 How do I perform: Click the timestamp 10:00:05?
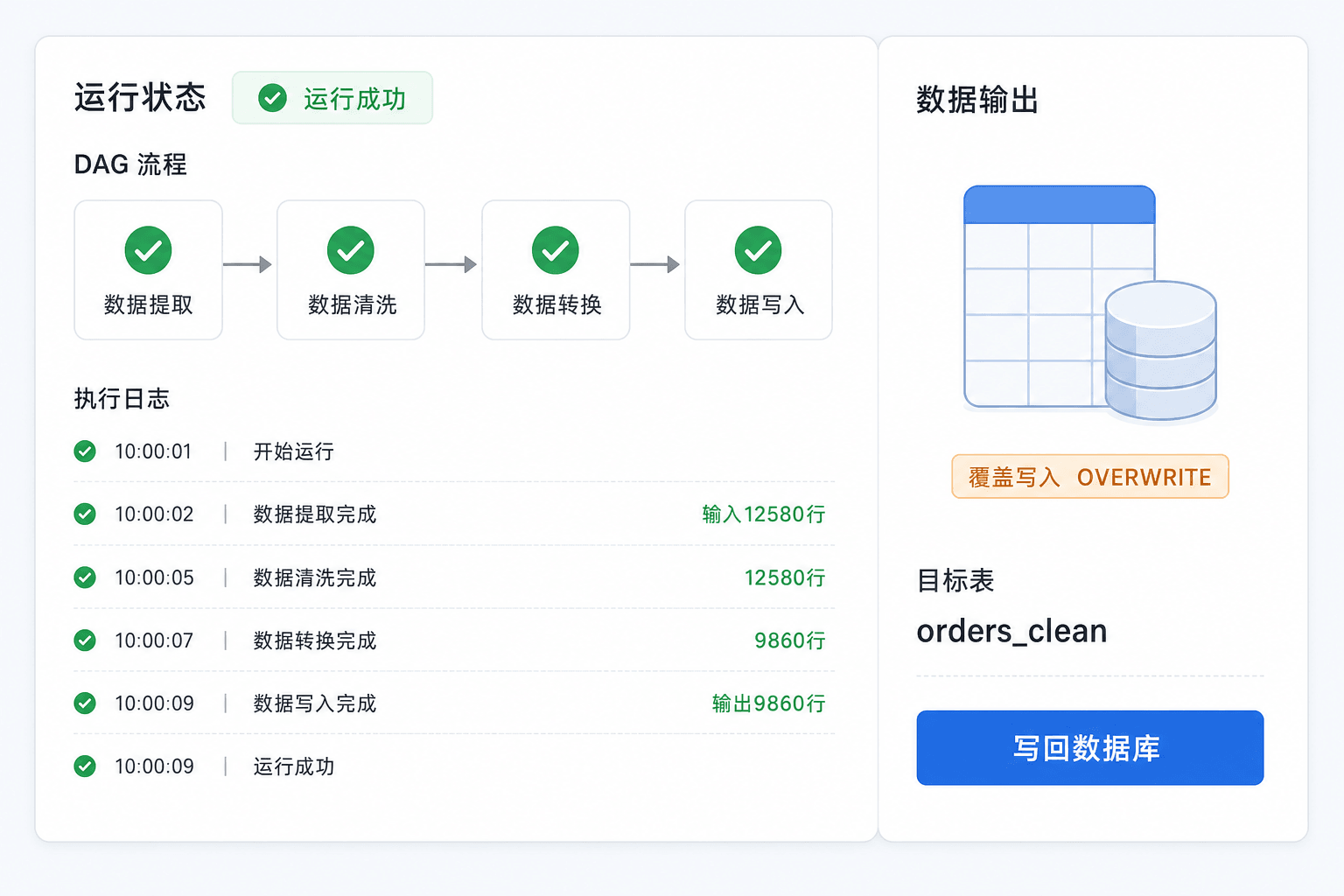[154, 577]
